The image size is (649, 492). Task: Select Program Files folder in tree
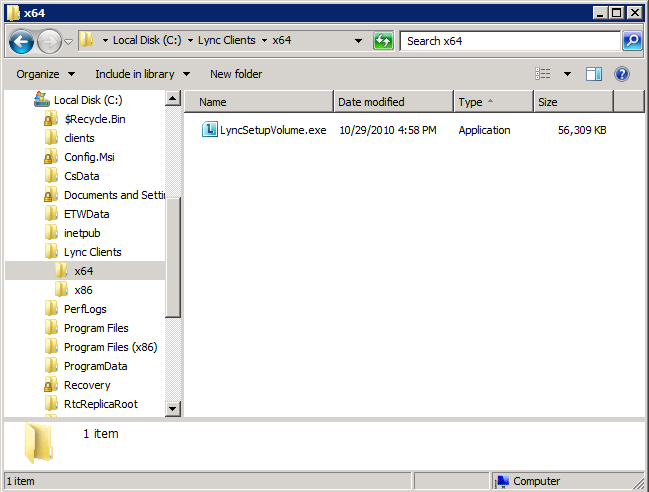[96, 329]
